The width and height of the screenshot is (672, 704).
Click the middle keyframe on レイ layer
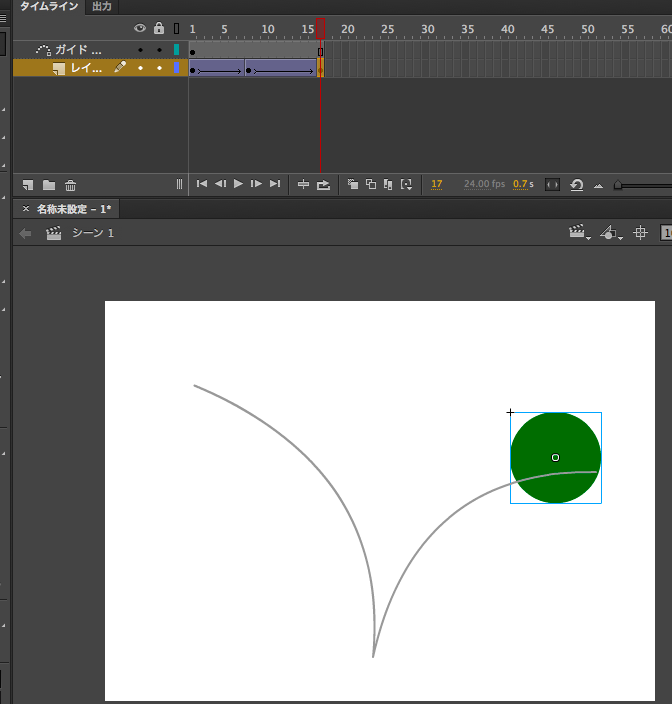pyautogui.click(x=249, y=70)
